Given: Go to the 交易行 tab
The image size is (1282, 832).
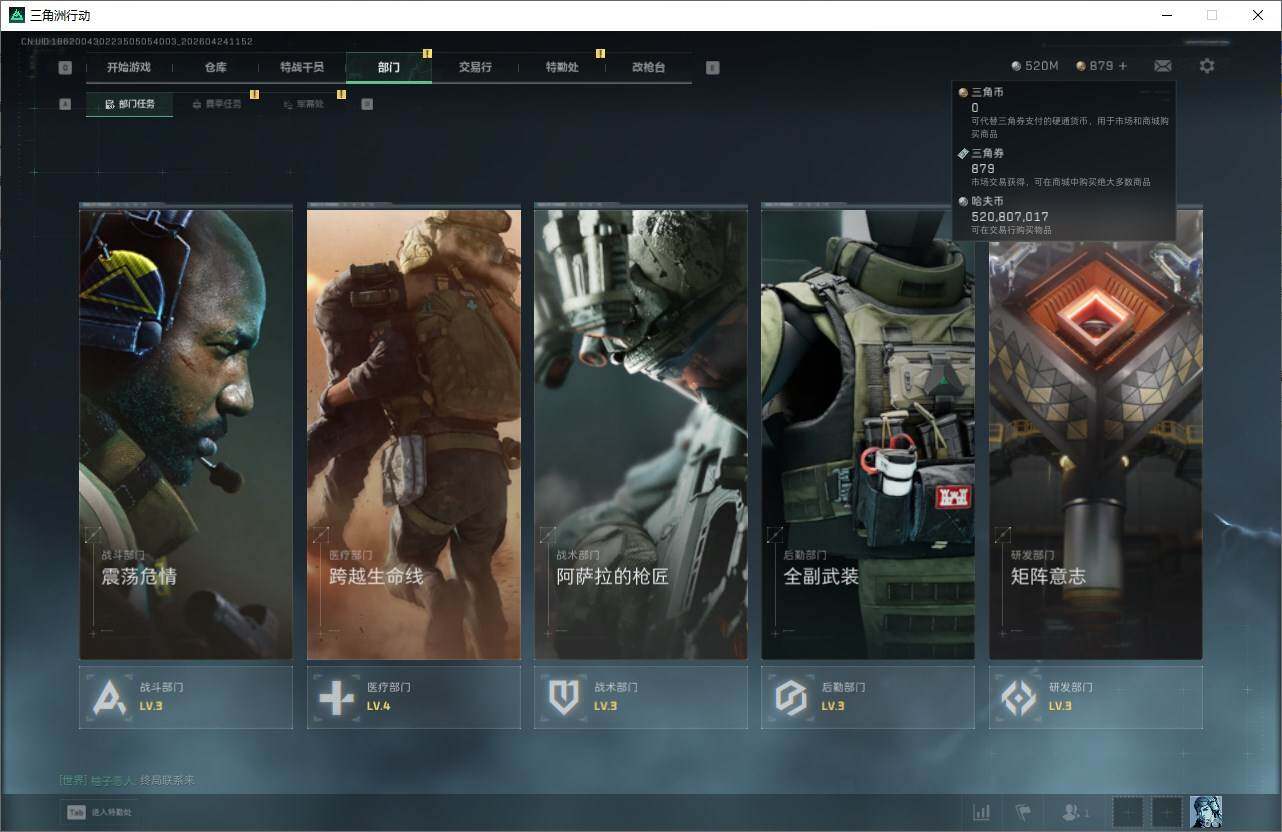Looking at the screenshot, I should pos(475,68).
